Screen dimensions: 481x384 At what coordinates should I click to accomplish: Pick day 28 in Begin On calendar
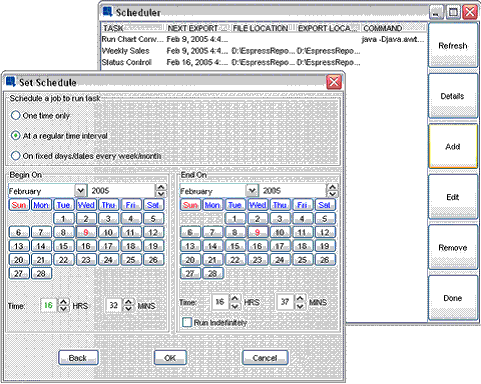(x=41, y=273)
